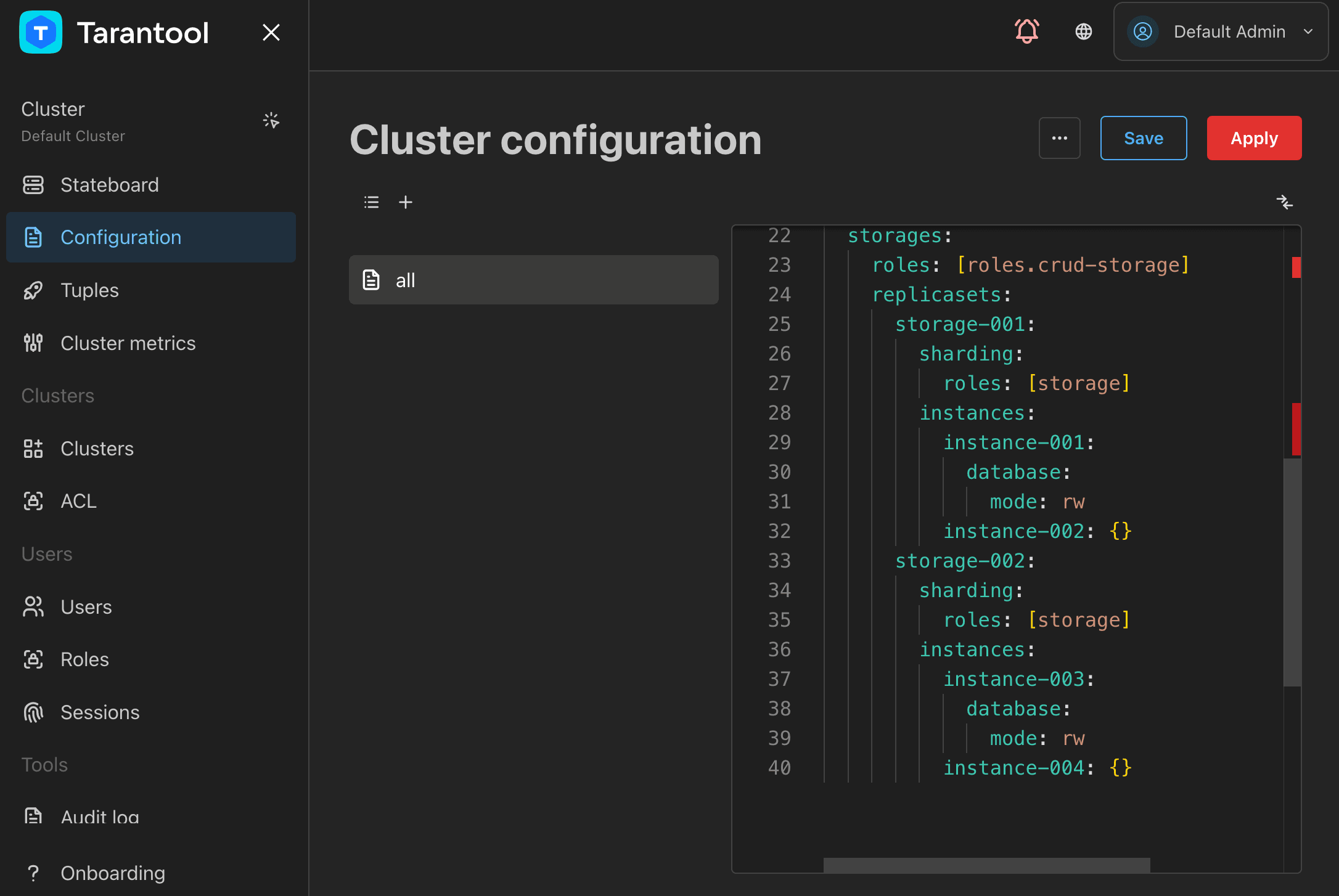This screenshot has width=1339, height=896.
Task: Save the cluster configuration
Action: click(1144, 138)
